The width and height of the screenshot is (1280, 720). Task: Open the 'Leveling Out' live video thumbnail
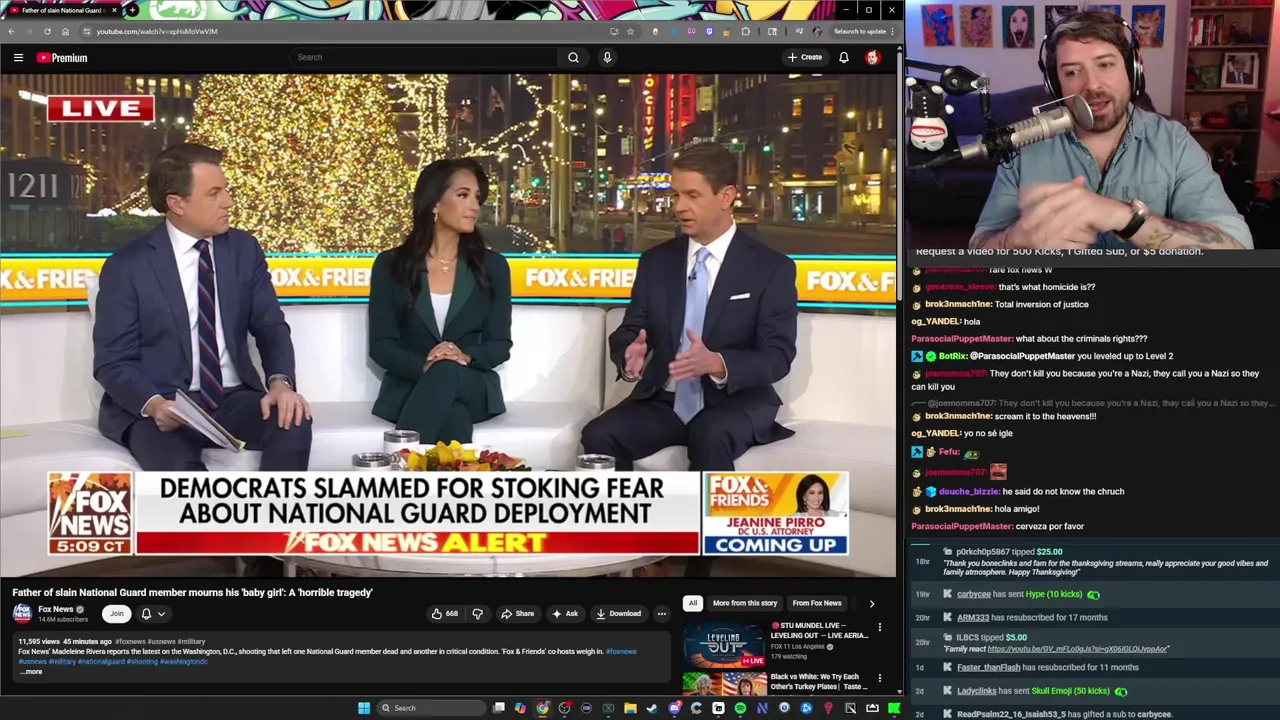pyautogui.click(x=724, y=644)
